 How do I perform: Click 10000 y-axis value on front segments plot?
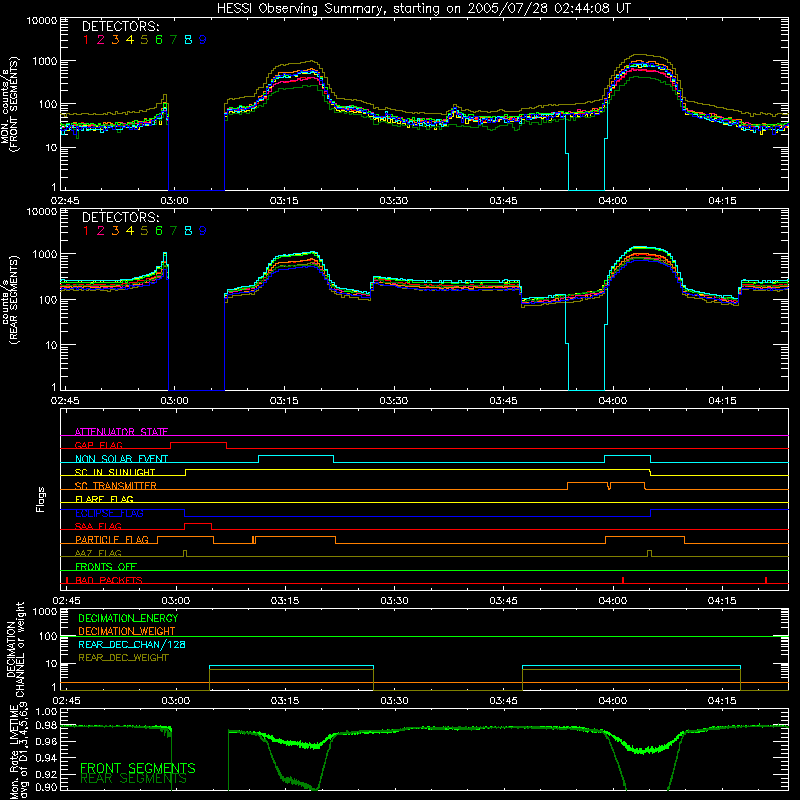[x=42, y=20]
